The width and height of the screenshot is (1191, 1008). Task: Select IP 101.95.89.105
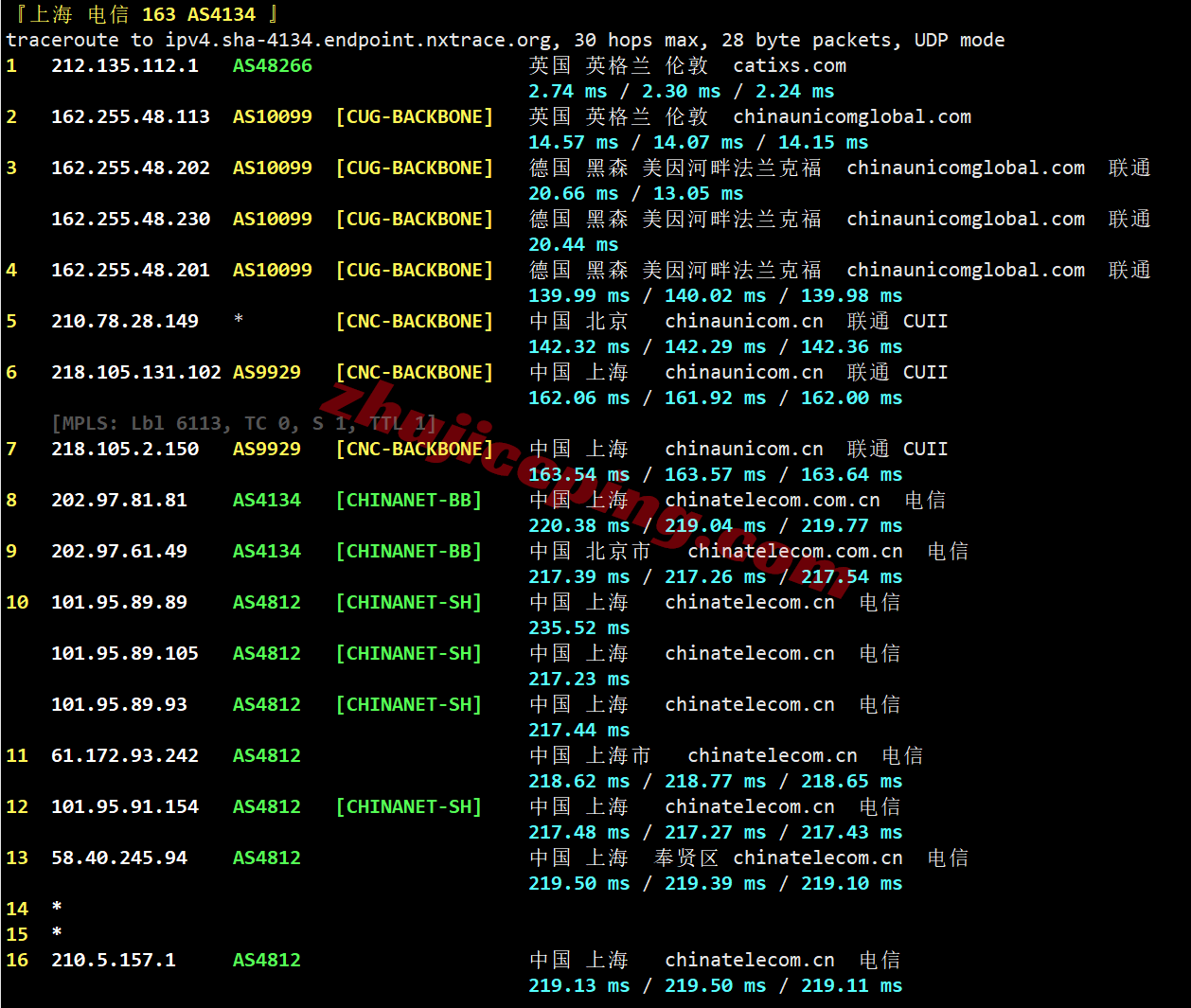click(x=125, y=653)
